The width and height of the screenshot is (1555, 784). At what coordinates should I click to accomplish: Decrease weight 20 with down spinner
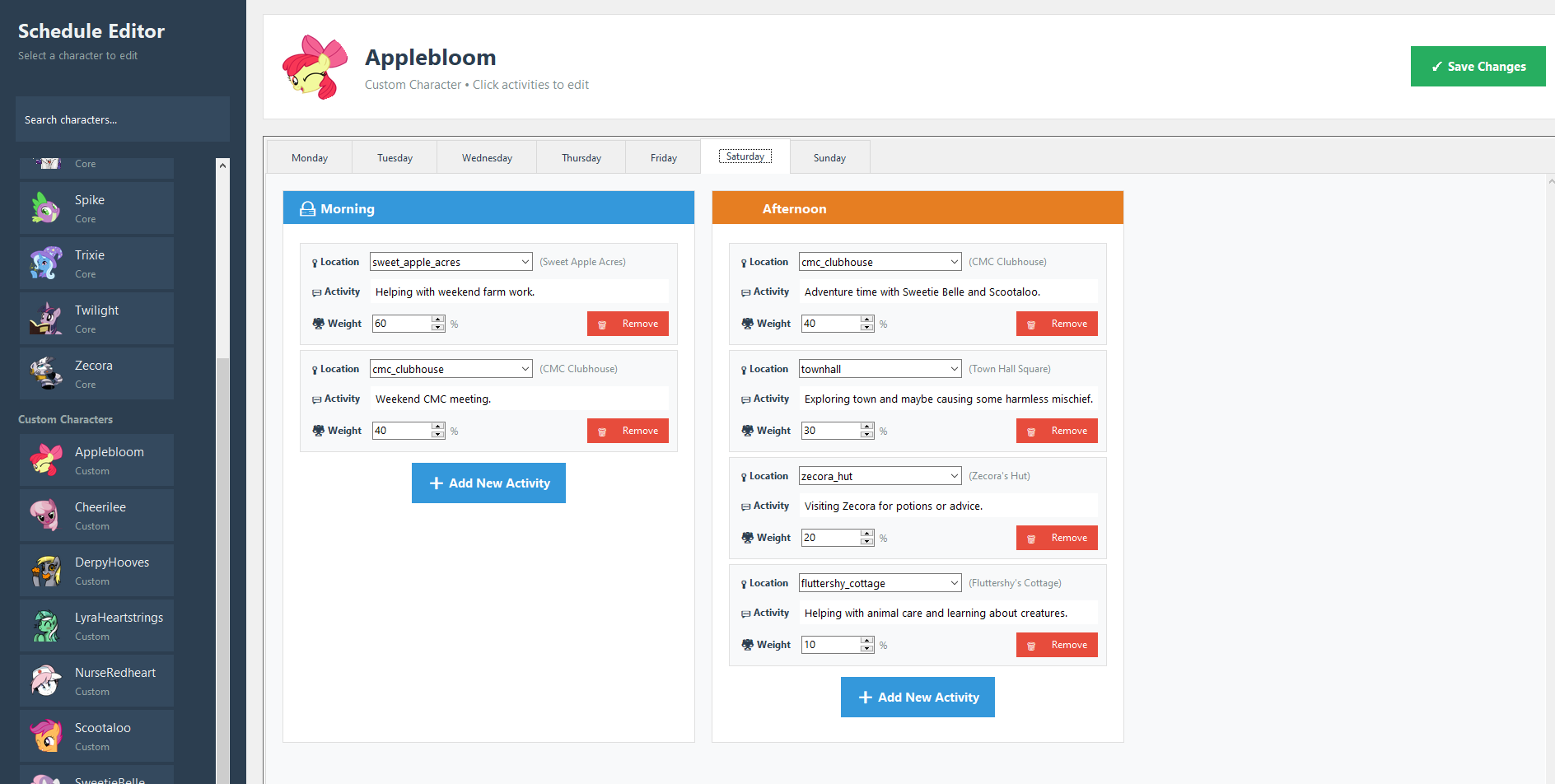(867, 542)
